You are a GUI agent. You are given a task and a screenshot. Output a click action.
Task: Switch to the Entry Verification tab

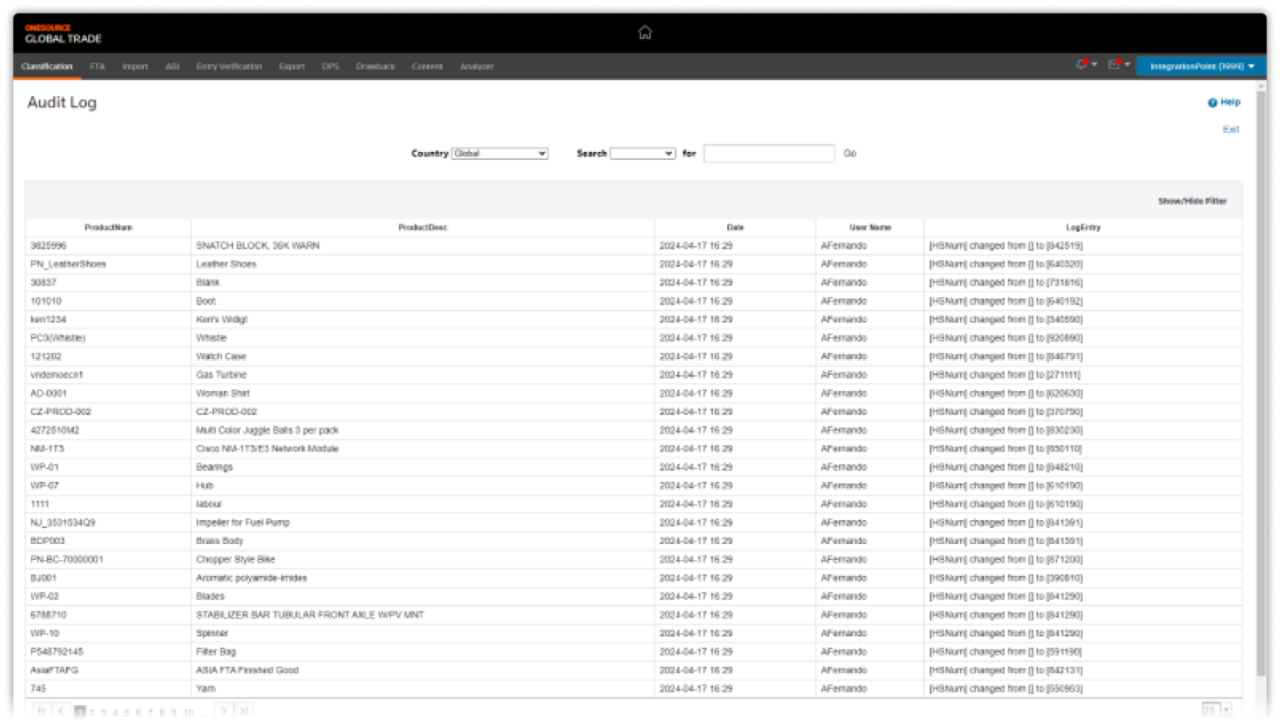pos(229,67)
